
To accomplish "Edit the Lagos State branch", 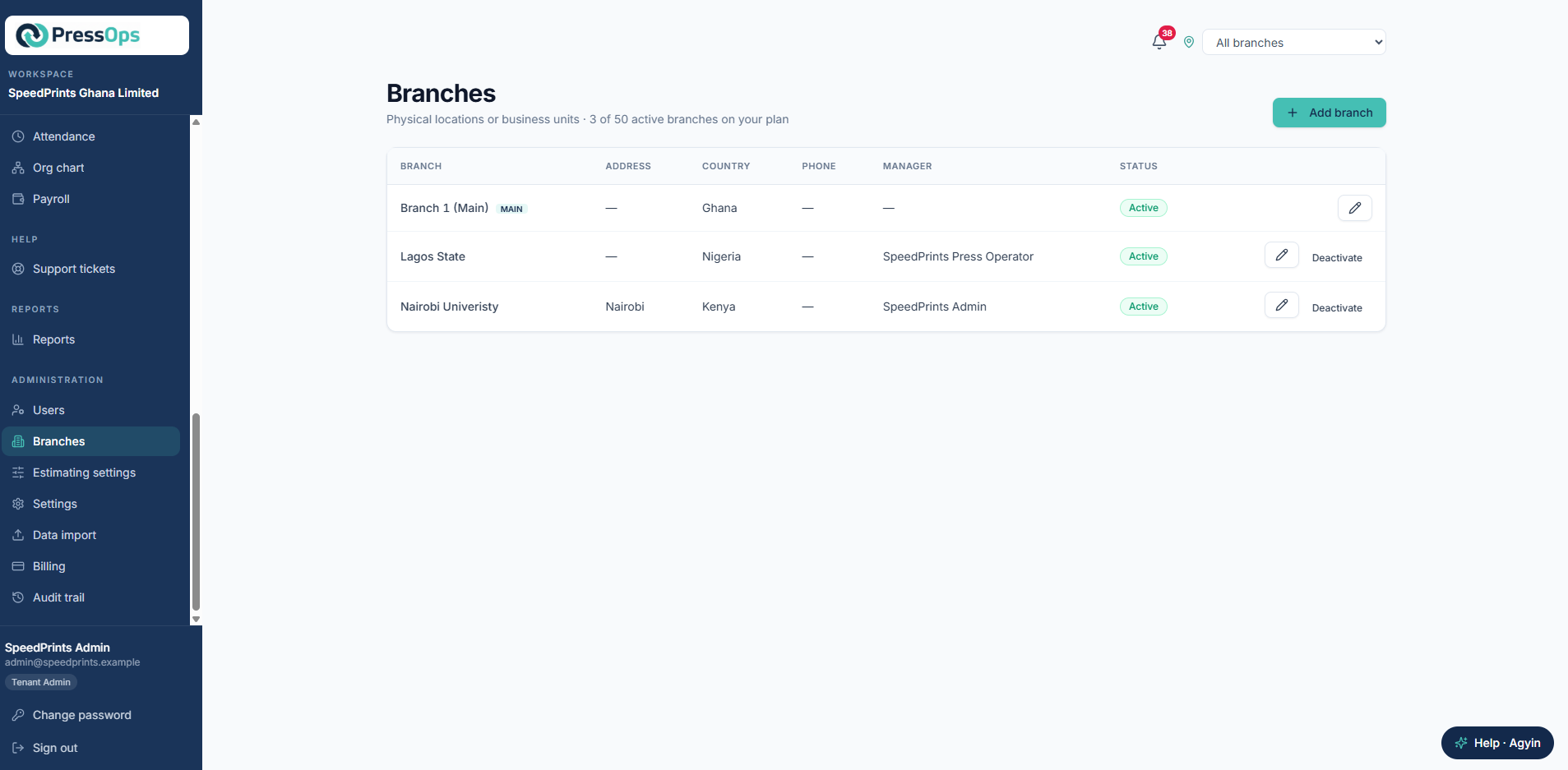I will pos(1281,256).
